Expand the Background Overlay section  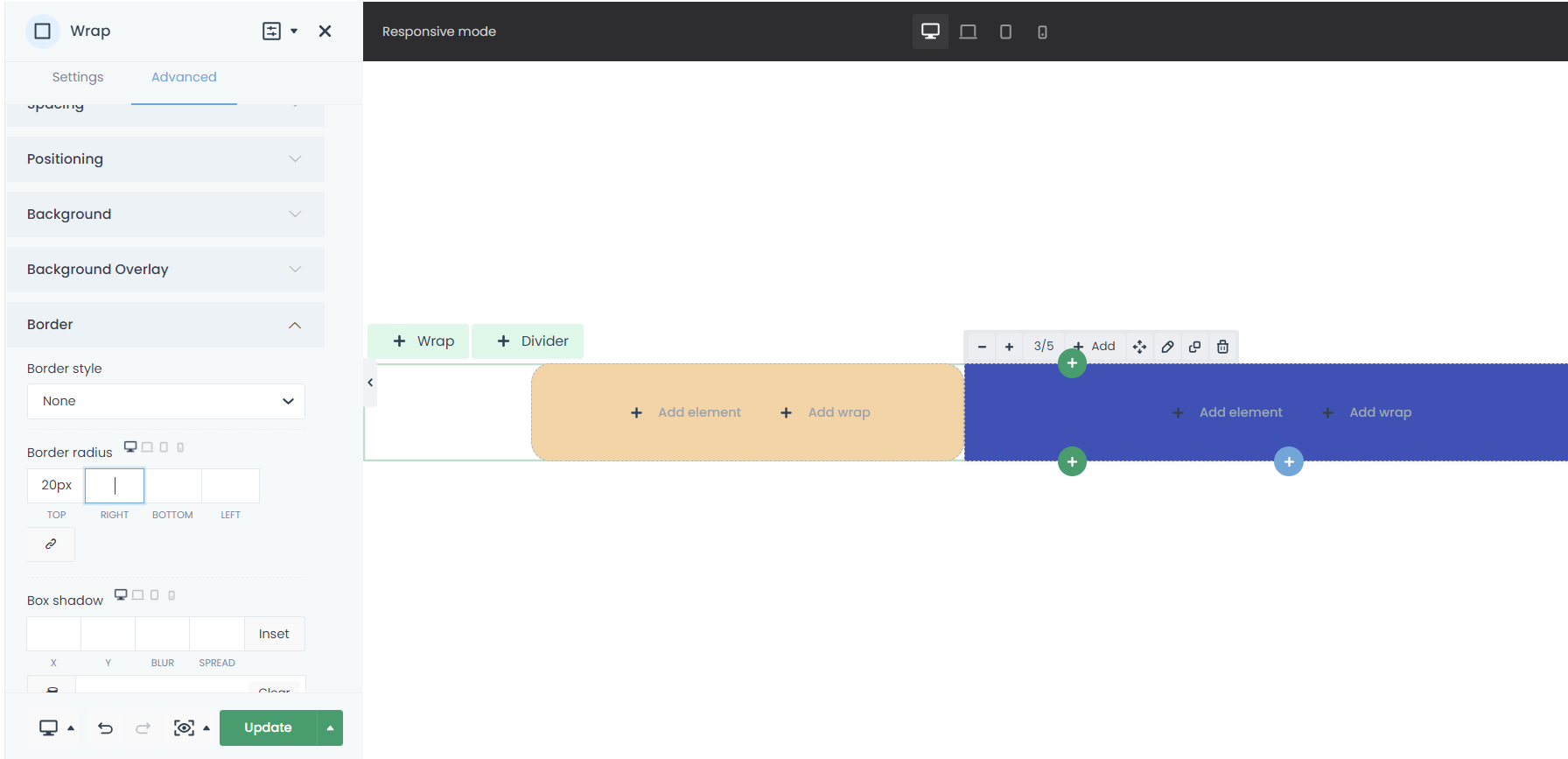click(x=165, y=270)
